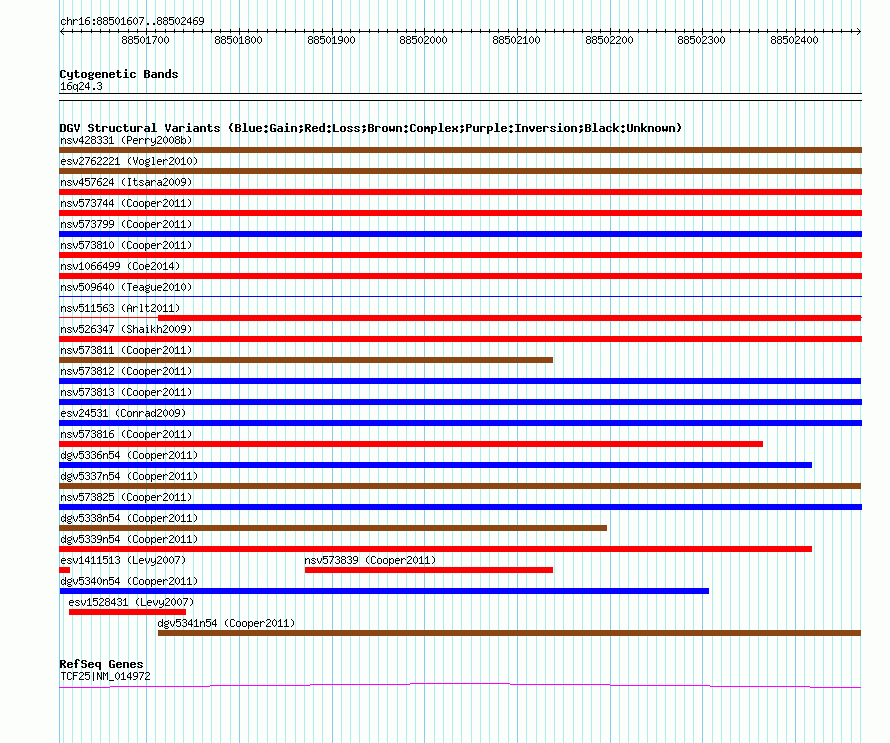Image resolution: width=890 pixels, height=743 pixels.
Task: Click the TCF25|NM_014972 gene label
Action: coord(105,676)
